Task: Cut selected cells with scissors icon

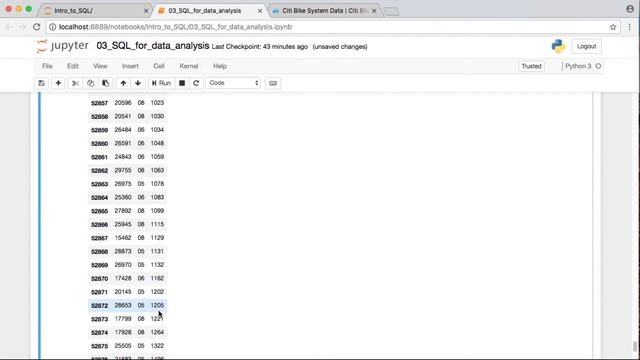Action: pos(75,83)
